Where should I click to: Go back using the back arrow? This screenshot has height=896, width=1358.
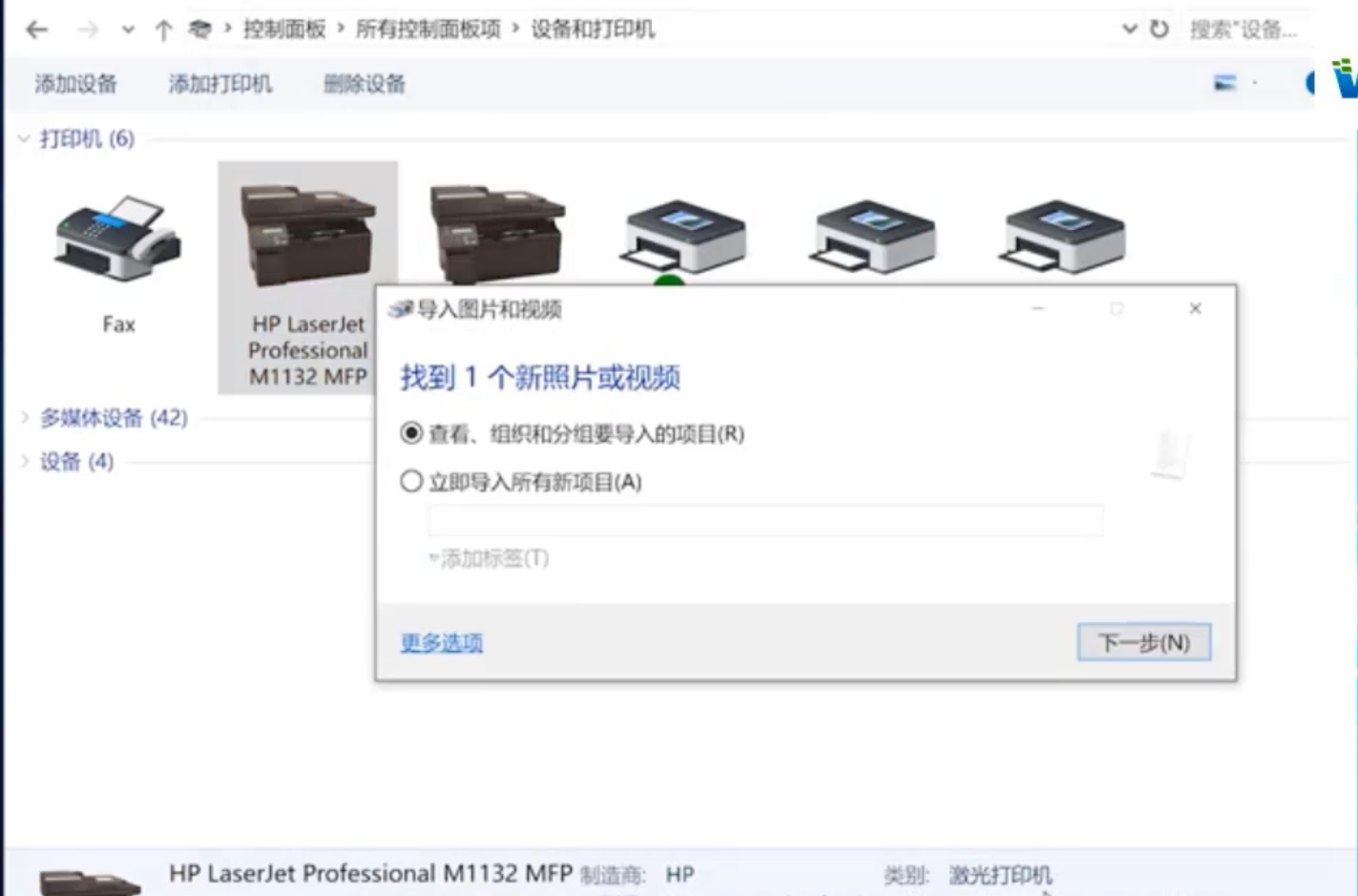[x=37, y=31]
